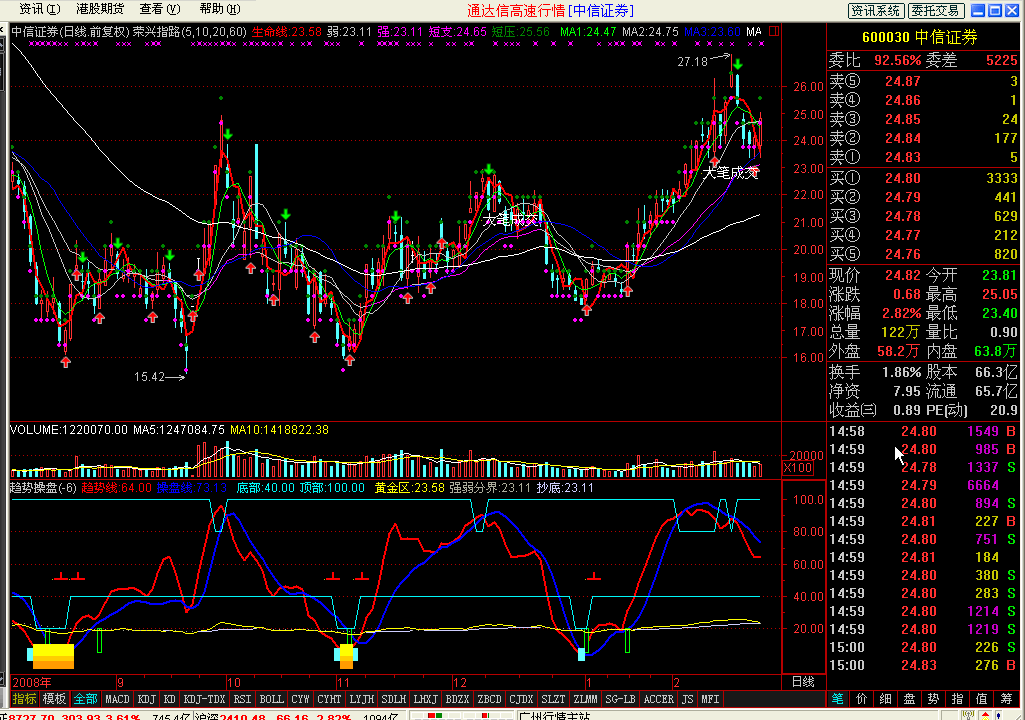Open the 委托交易 button
1025x720 pixels.
click(x=936, y=10)
